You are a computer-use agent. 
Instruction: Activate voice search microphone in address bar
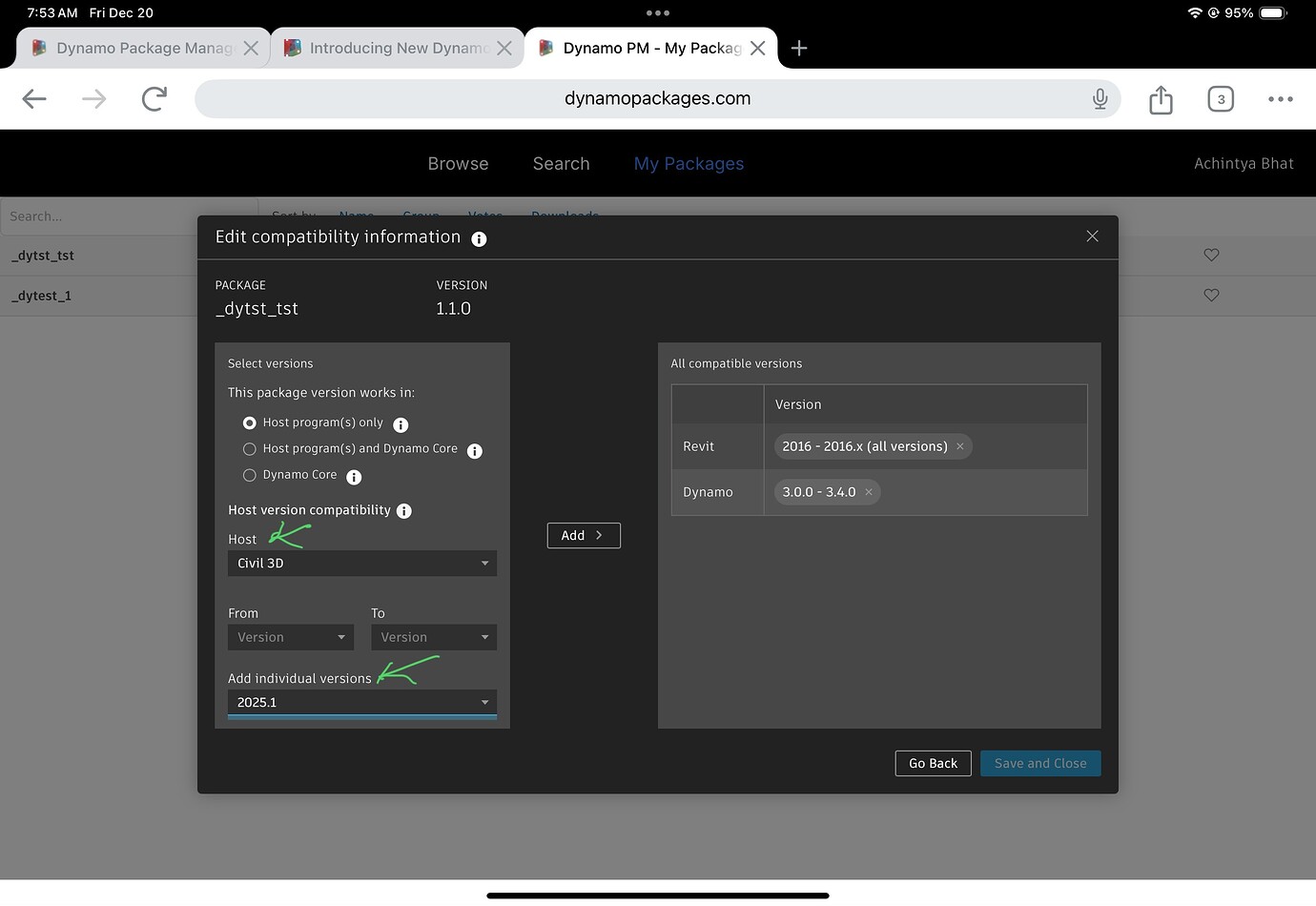point(1100,98)
